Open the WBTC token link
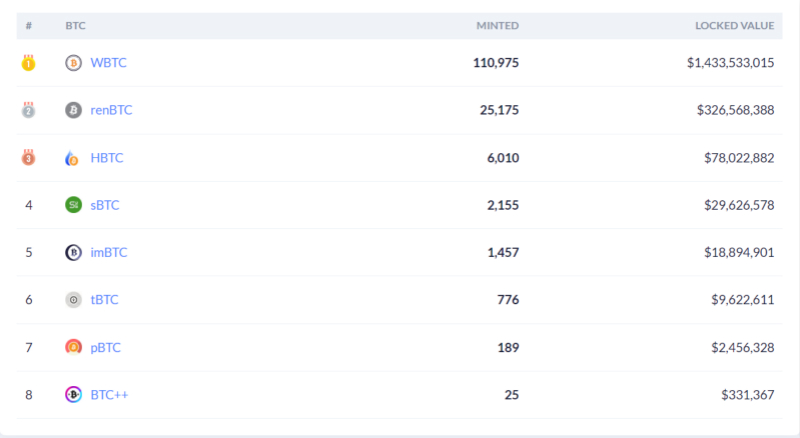This screenshot has width=800, height=438. 109,63
